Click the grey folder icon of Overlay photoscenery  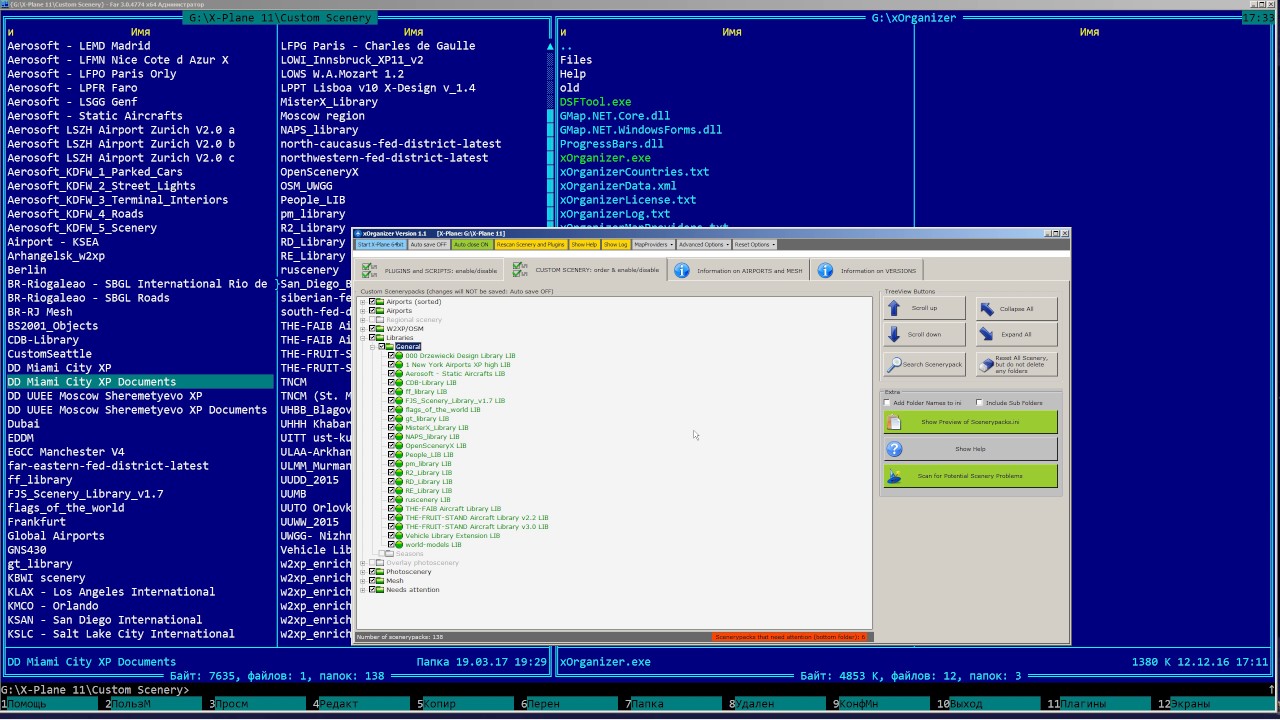pos(380,562)
